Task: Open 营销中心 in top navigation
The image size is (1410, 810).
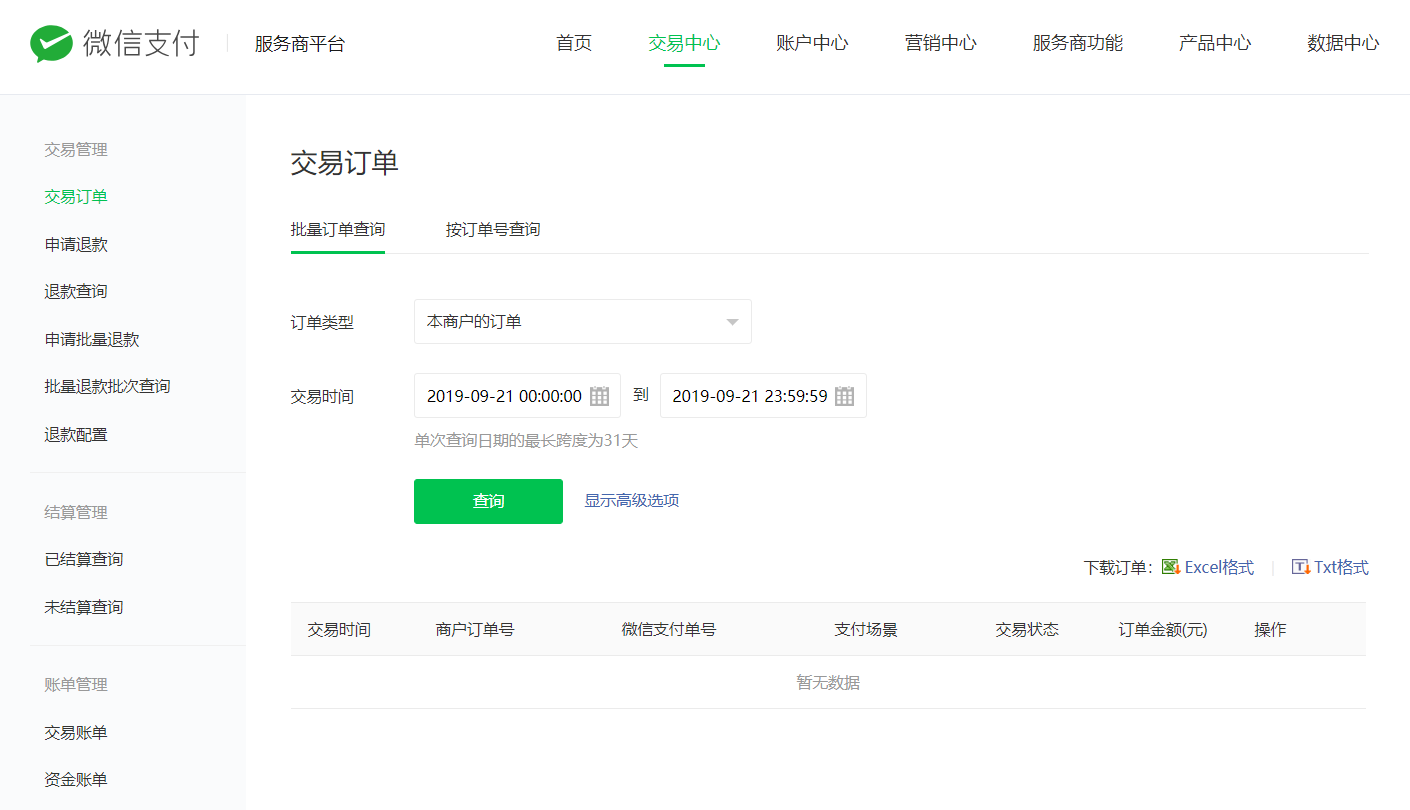Action: click(x=941, y=43)
